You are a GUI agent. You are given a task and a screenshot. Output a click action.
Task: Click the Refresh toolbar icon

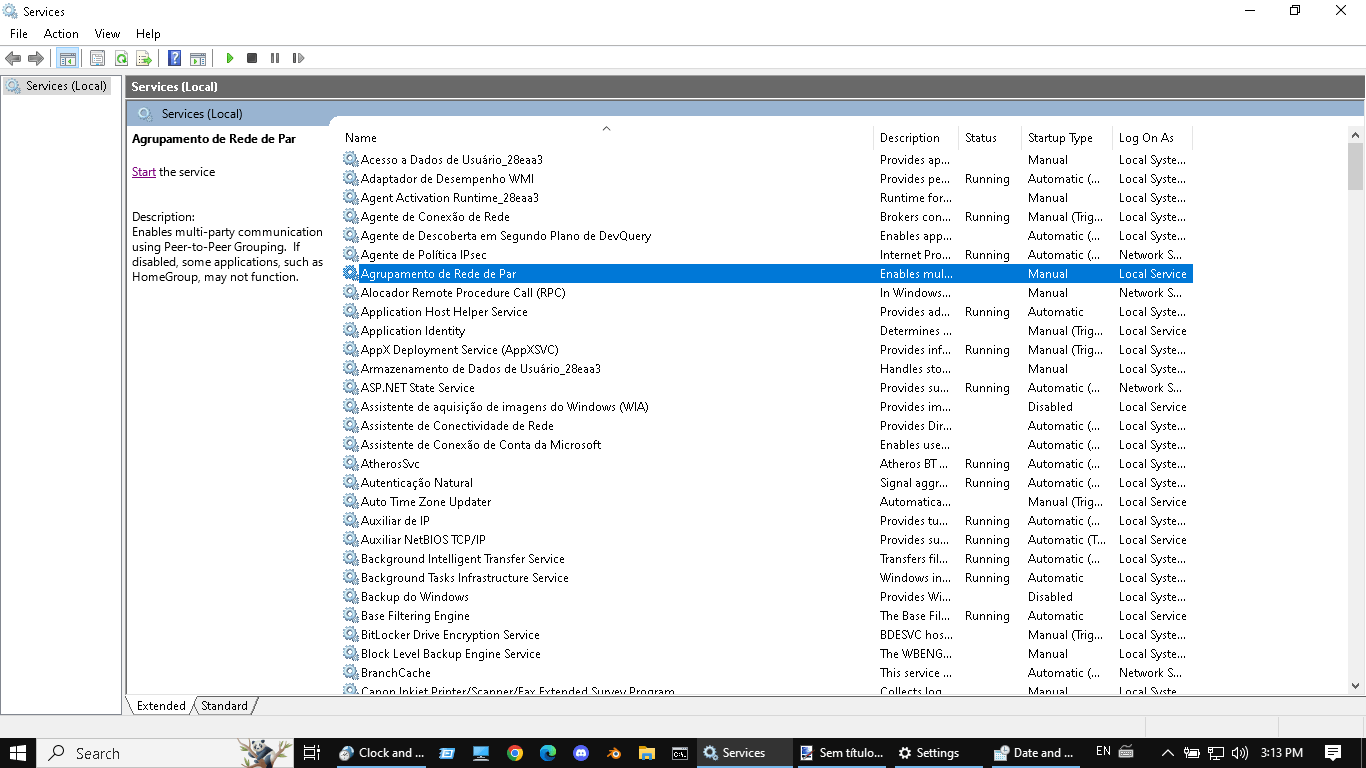point(121,58)
